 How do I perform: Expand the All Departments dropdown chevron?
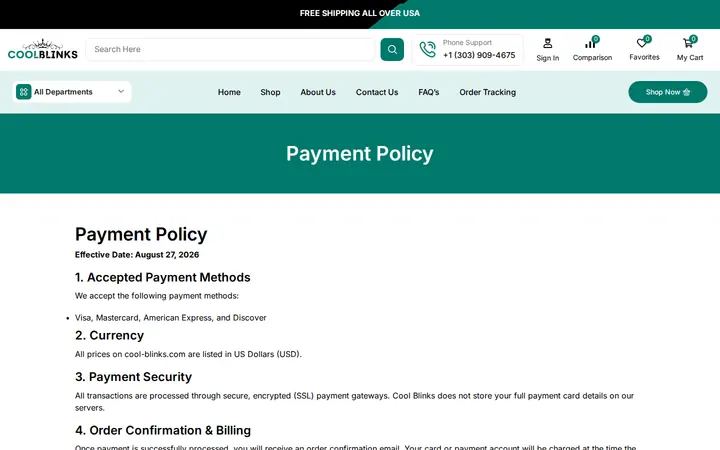click(x=121, y=91)
